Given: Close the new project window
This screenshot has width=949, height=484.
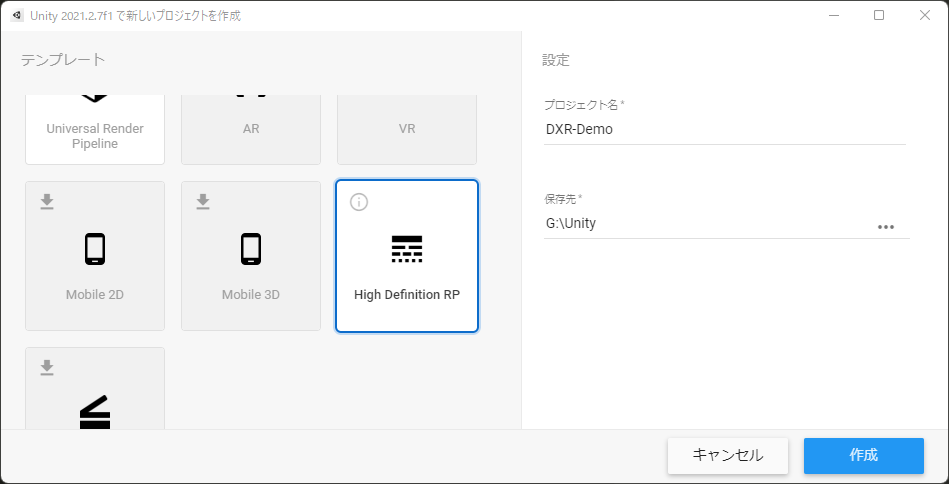Looking at the screenshot, I should tap(925, 16).
